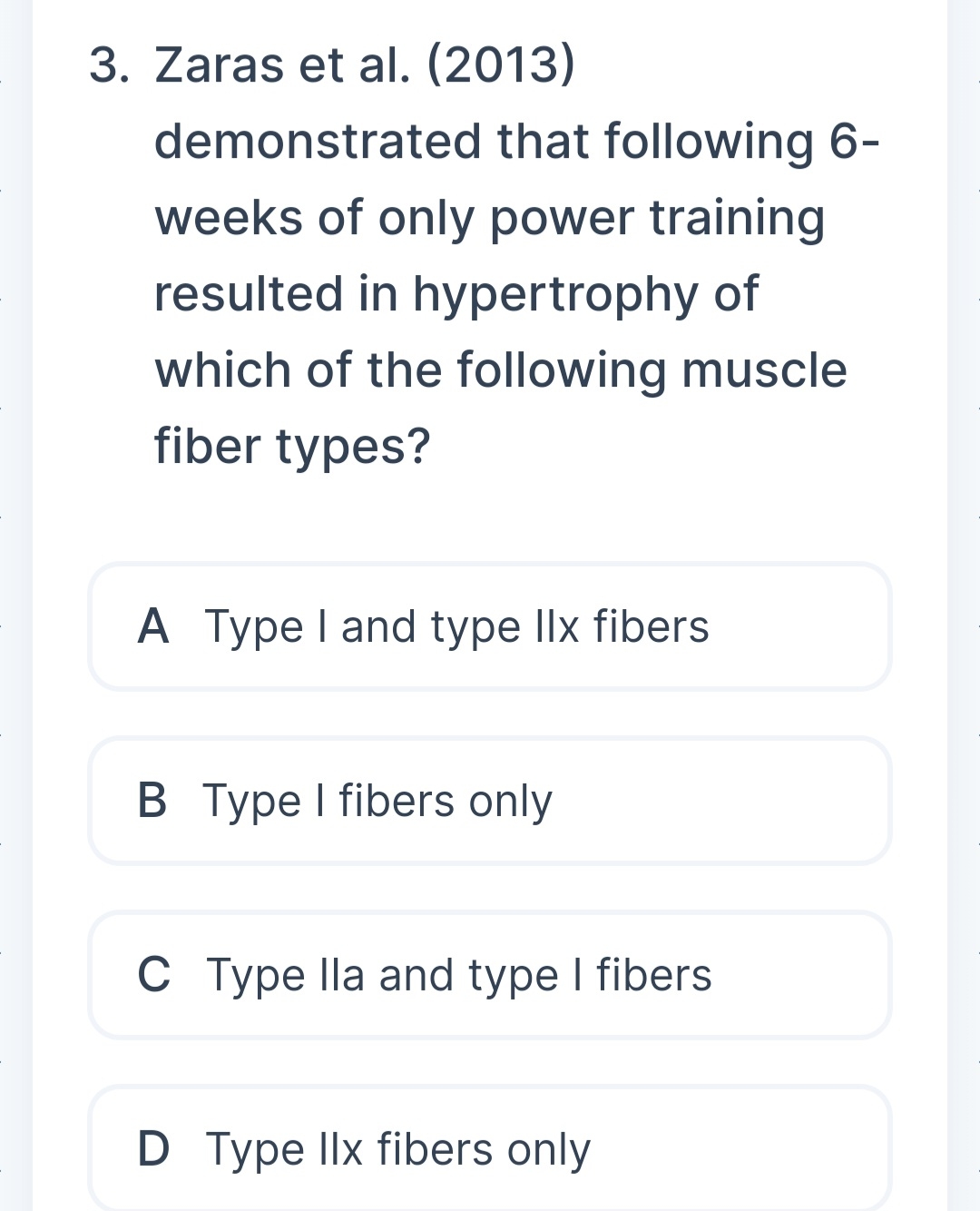980x1211 pixels.
Task: Select answer C 'Type IIa and type I fibers'
Action: coord(490,975)
